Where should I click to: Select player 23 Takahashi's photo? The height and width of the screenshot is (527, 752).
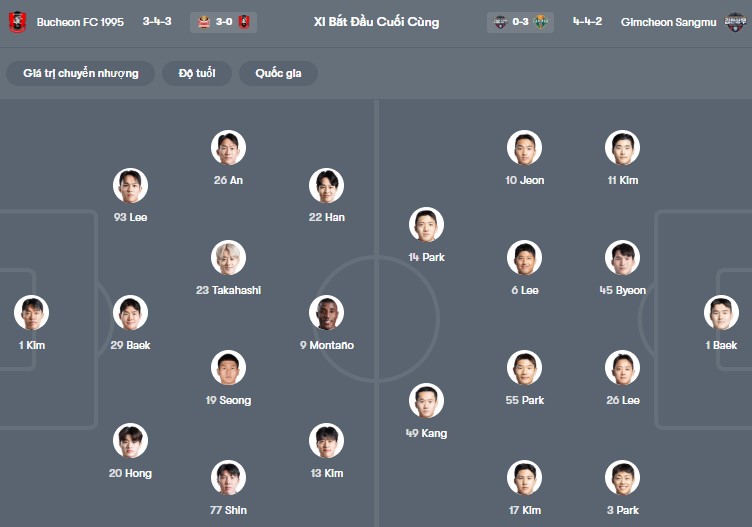tap(228, 257)
